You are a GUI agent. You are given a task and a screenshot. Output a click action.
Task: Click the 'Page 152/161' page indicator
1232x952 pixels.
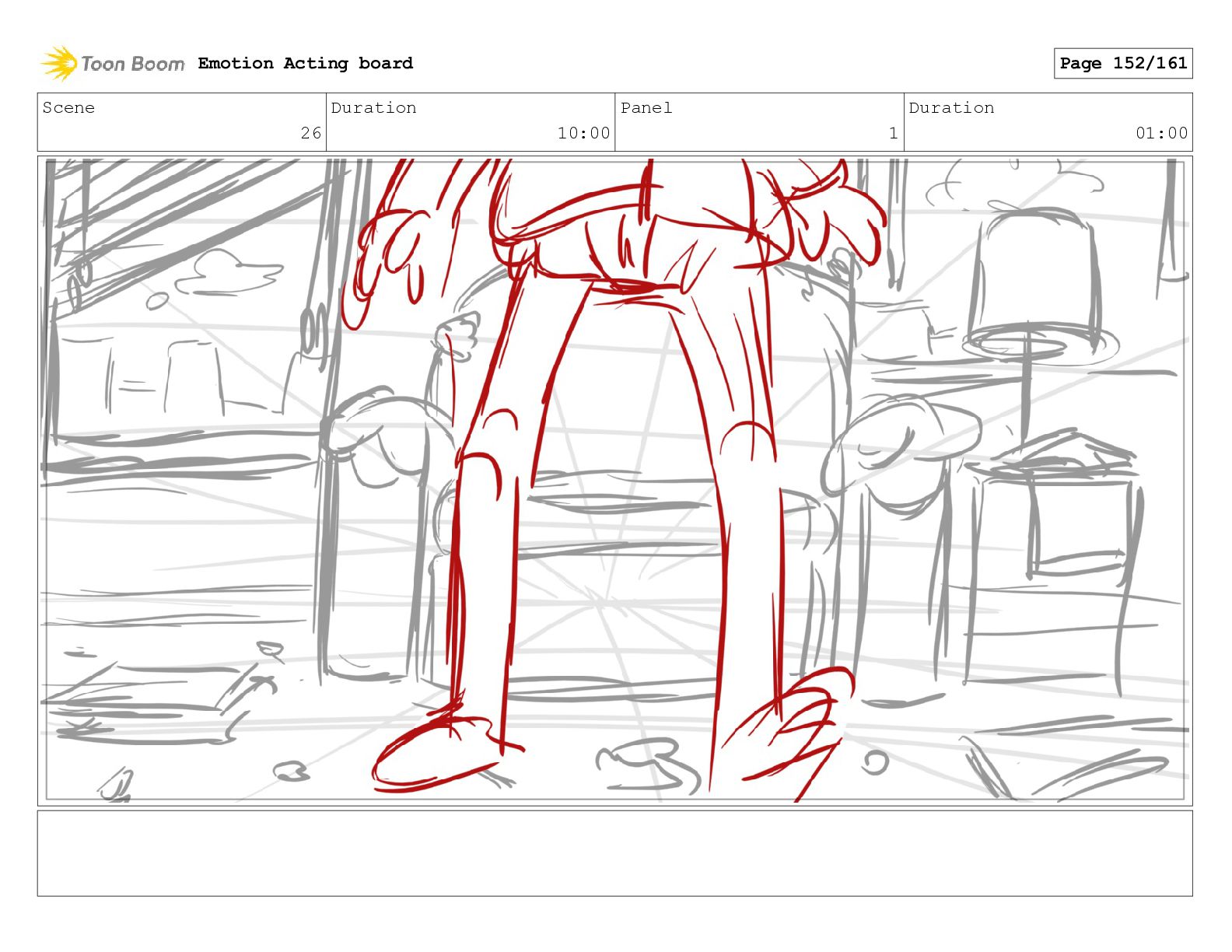[1123, 63]
